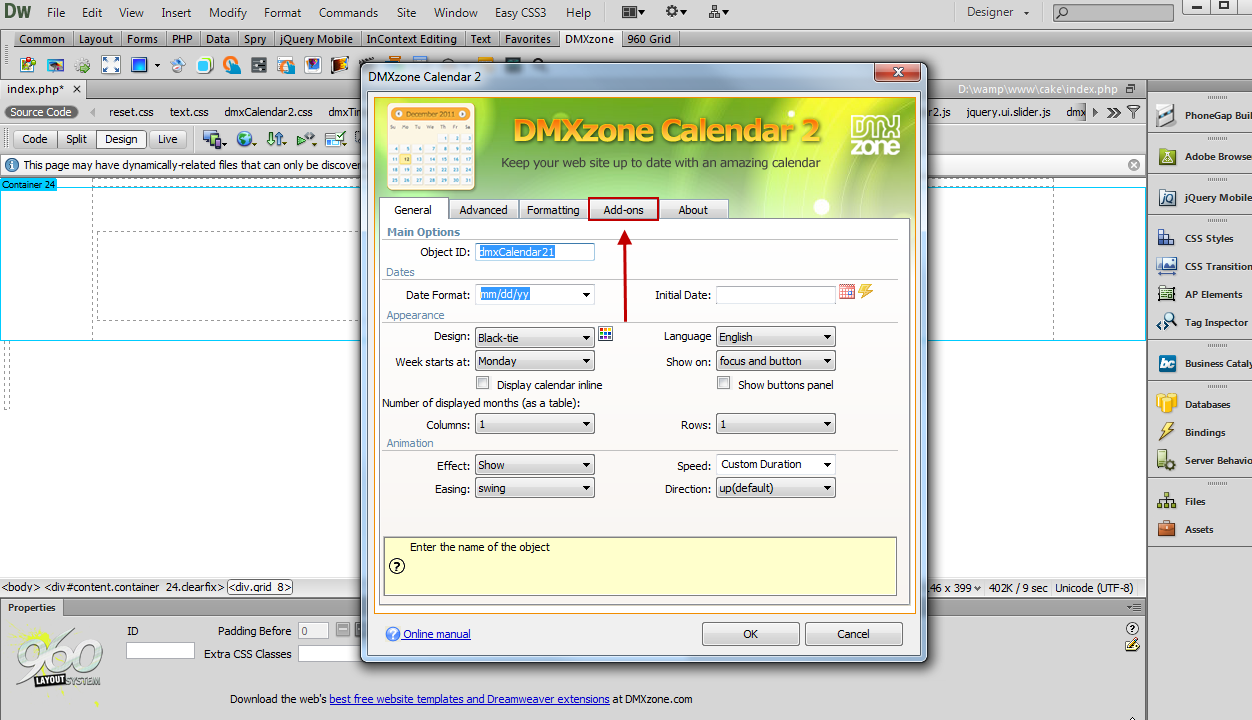Open the Designer workspace switcher
This screenshot has height=720, width=1252.
click(x=997, y=12)
